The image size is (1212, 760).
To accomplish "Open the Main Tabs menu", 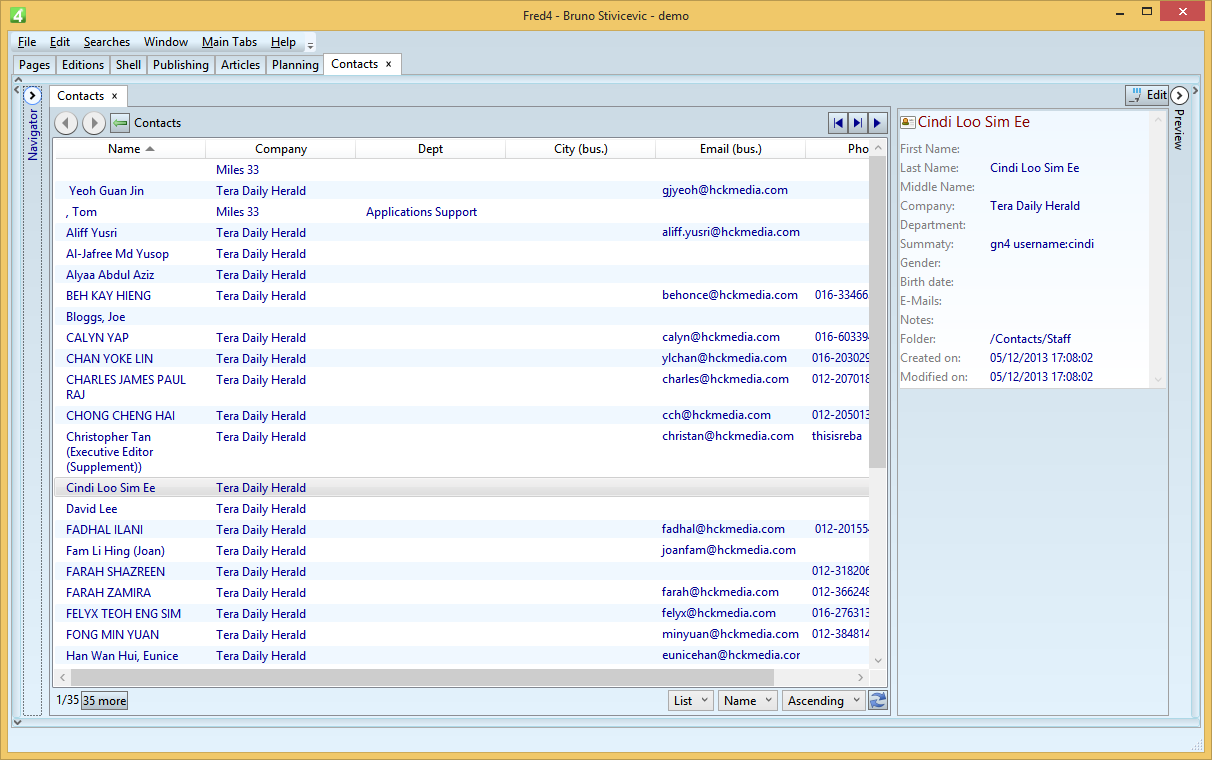I will click(229, 42).
